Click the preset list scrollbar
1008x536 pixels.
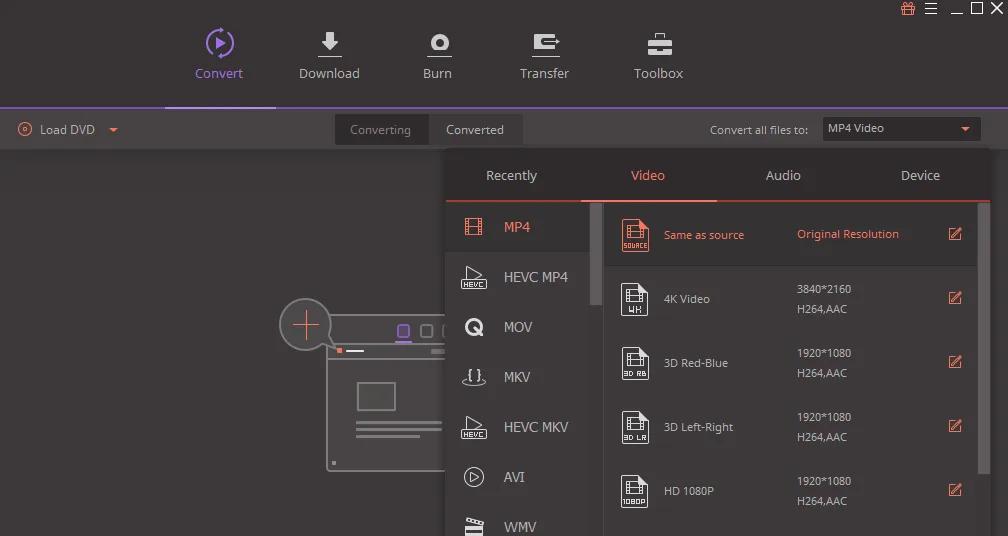984,339
